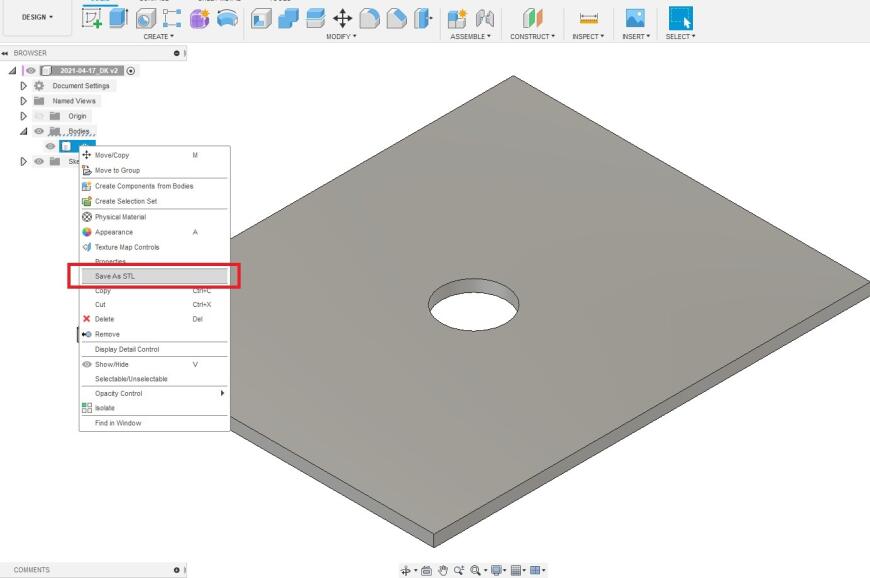Viewport: 870px width, 578px height.
Task: Select the Extrude tool
Action: 118,18
